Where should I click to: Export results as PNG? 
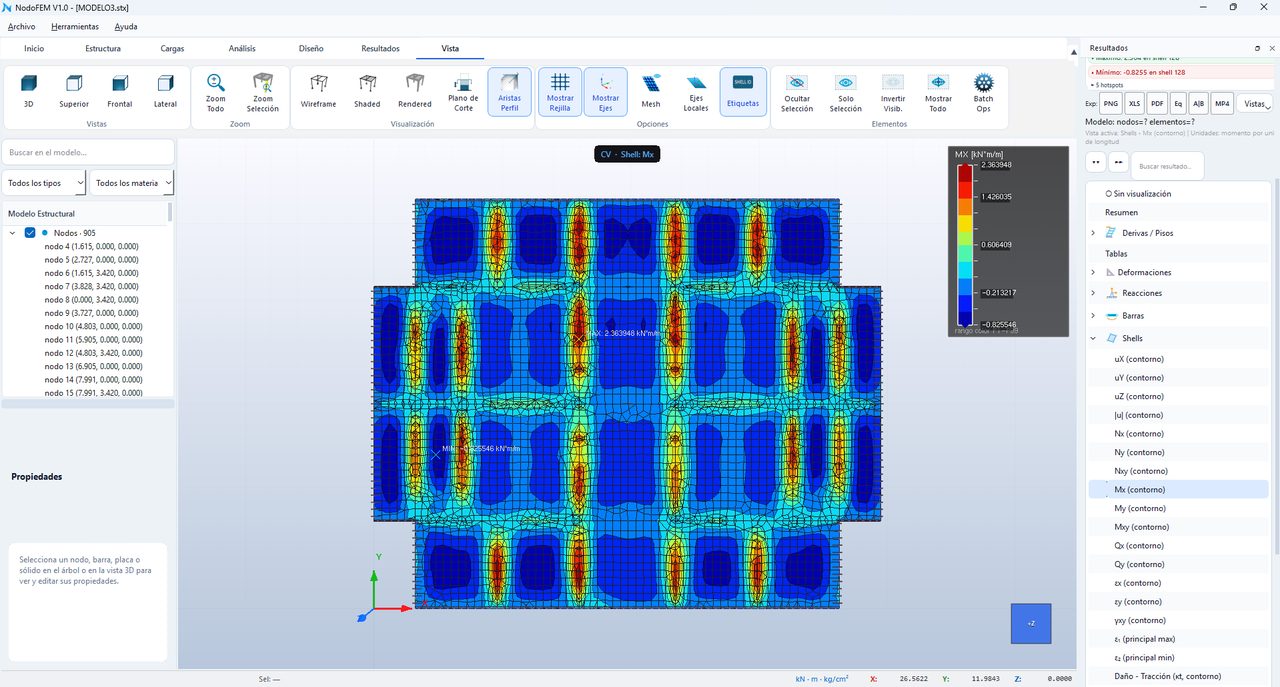click(x=1110, y=103)
